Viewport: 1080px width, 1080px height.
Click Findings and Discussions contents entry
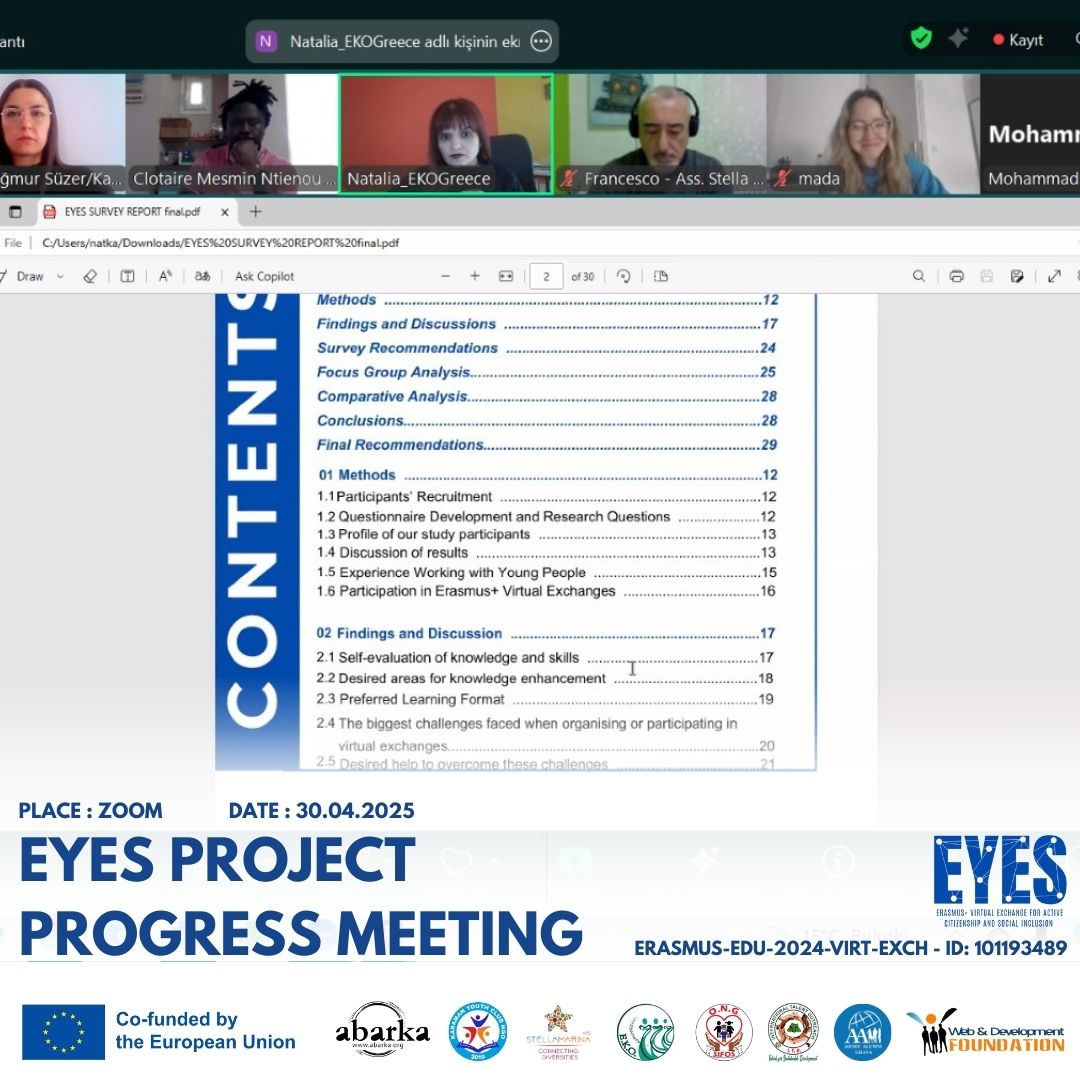point(547,324)
